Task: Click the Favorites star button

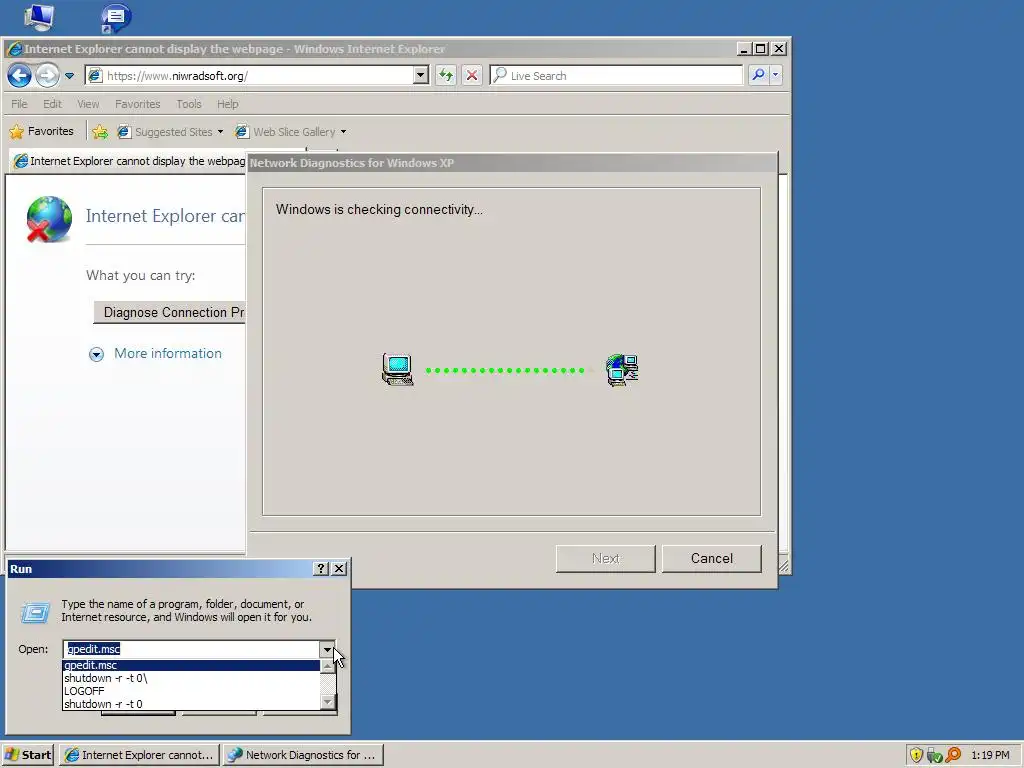Action: click(x=41, y=131)
